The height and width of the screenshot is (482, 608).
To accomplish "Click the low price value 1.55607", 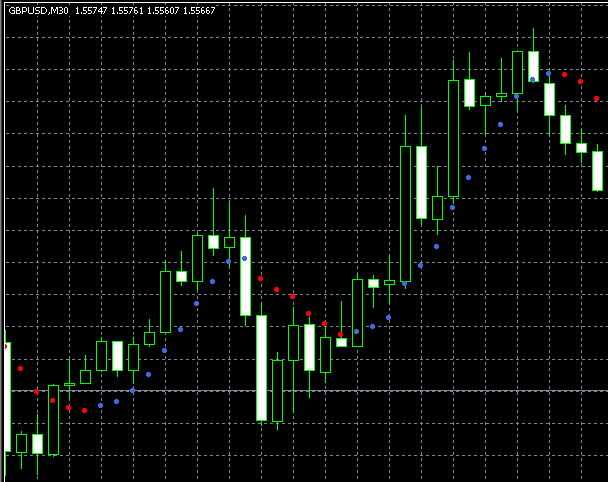I will 163,11.
